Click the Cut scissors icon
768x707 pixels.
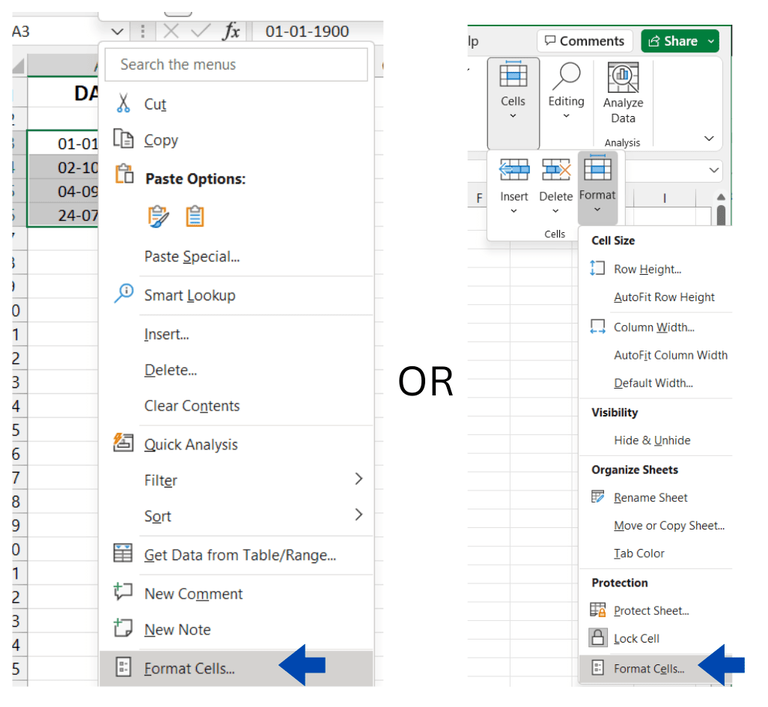[123, 103]
